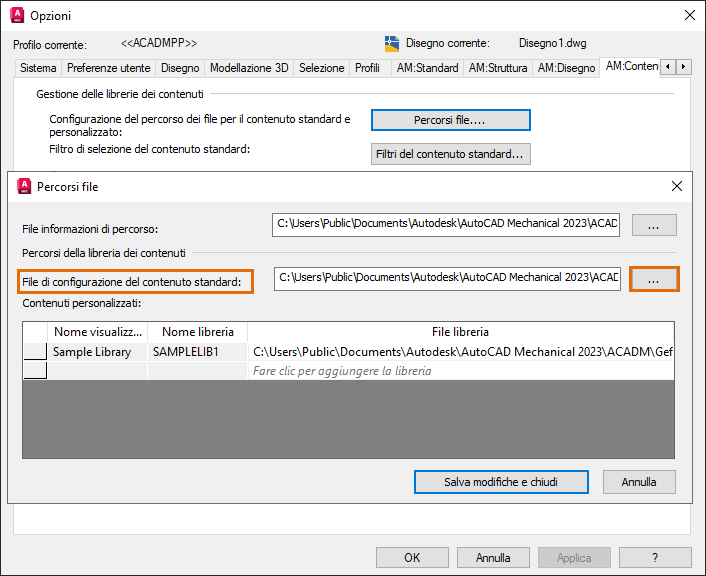This screenshot has width=706, height=576.
Task: Click the standard content configuration path field
Action: click(447, 279)
